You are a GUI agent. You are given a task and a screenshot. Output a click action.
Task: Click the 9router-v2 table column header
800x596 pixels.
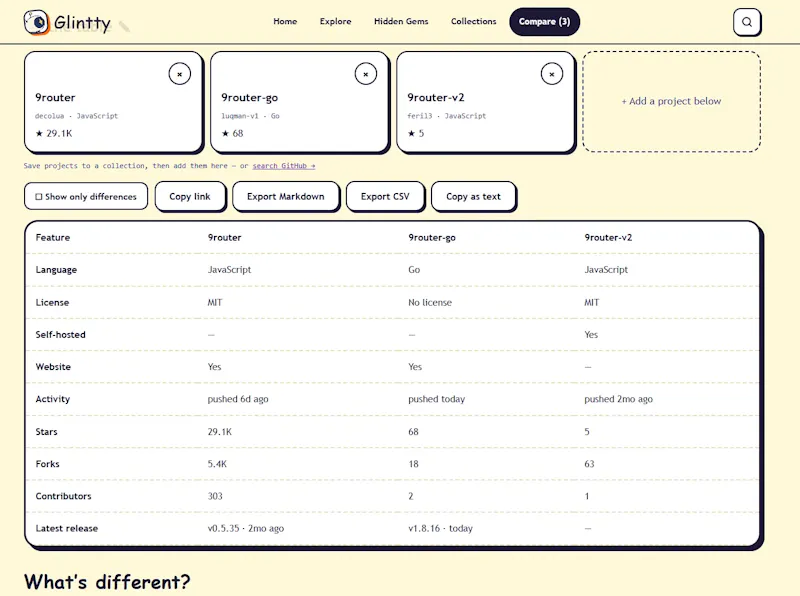click(608, 237)
